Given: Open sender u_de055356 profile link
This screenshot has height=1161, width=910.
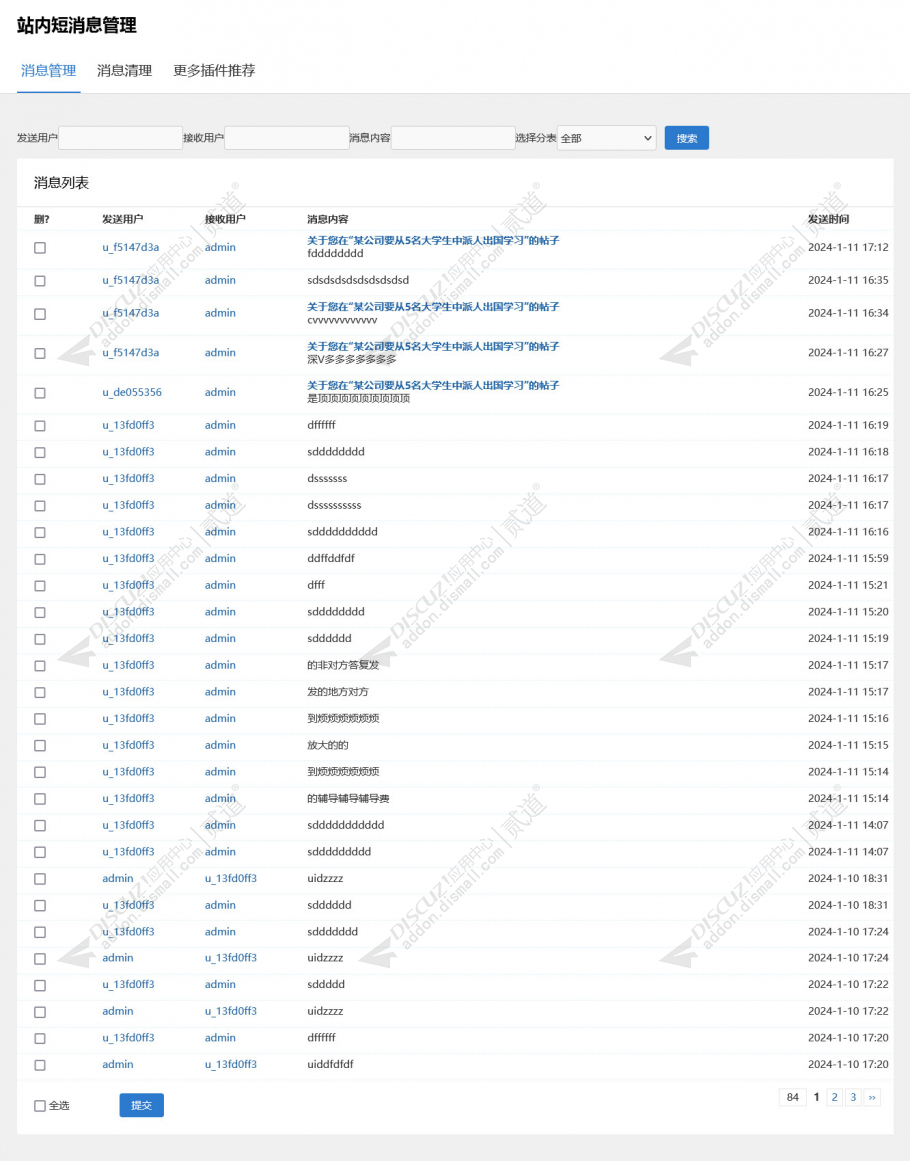Looking at the screenshot, I should click(x=132, y=392).
